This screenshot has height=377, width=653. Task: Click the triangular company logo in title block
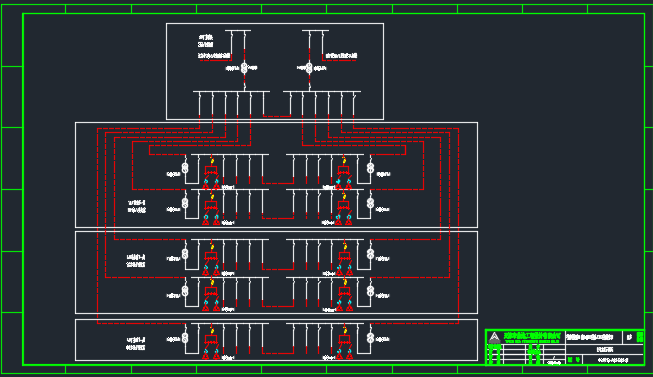[x=494, y=337]
